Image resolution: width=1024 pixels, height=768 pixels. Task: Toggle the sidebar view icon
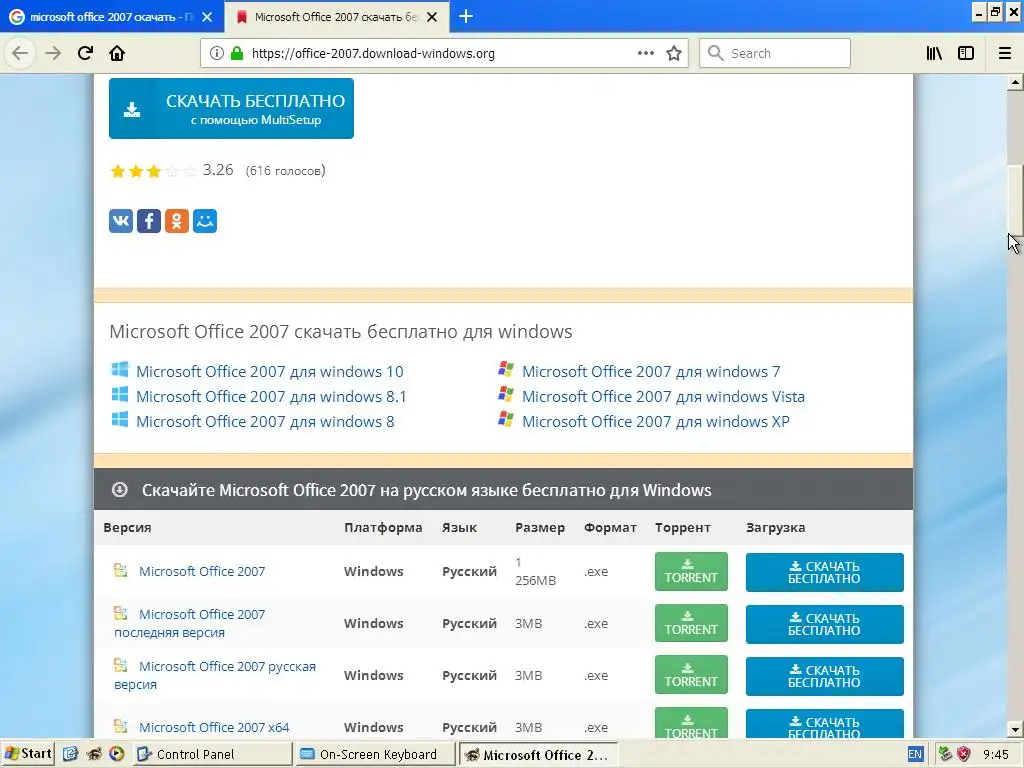pyautogui.click(x=966, y=53)
